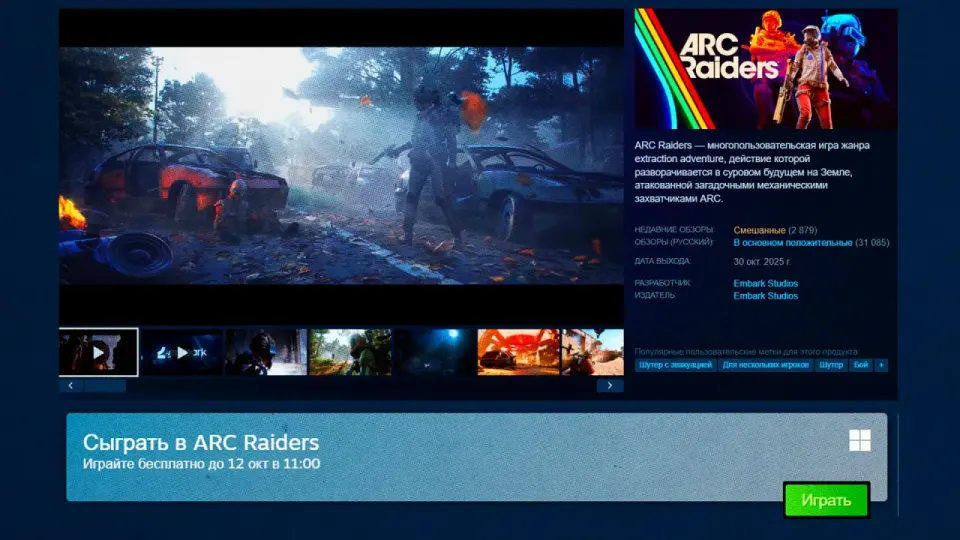The image size is (960, 540).
Task: Click the right arrow in thumbnail strip
Action: click(610, 385)
